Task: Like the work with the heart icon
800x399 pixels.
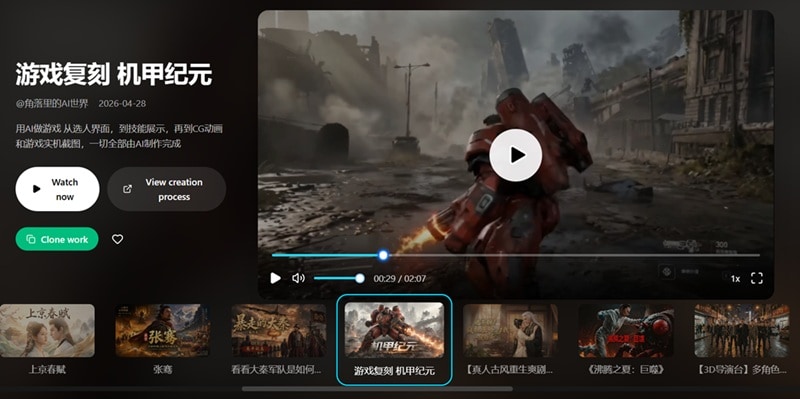Action: [x=117, y=239]
